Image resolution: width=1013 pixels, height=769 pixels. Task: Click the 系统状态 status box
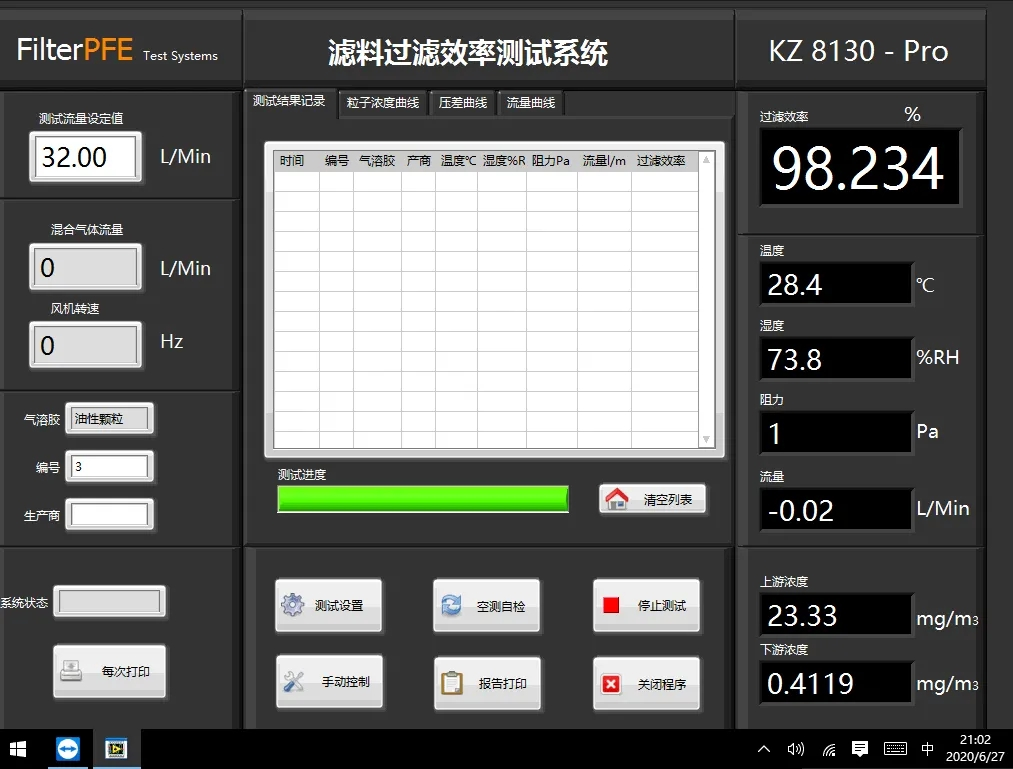pos(109,602)
